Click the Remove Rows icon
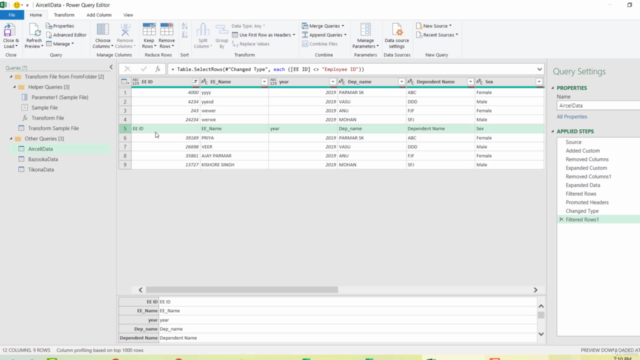The image size is (640, 360). [167, 30]
